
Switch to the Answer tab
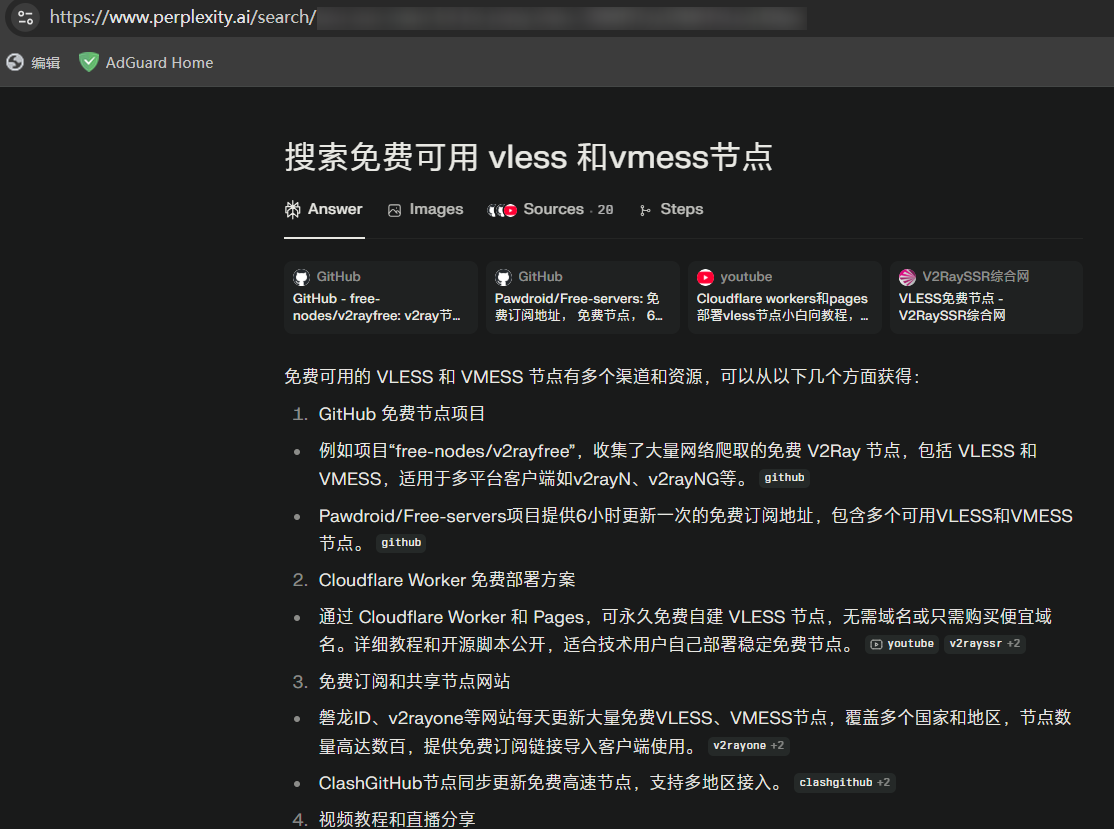pyautogui.click(x=324, y=210)
